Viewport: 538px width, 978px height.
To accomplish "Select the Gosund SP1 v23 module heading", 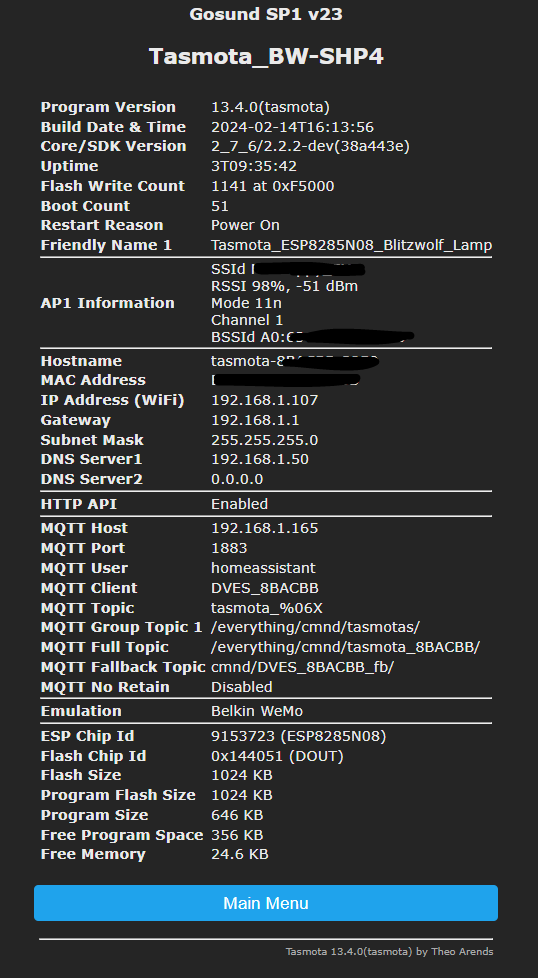I will (266, 14).
